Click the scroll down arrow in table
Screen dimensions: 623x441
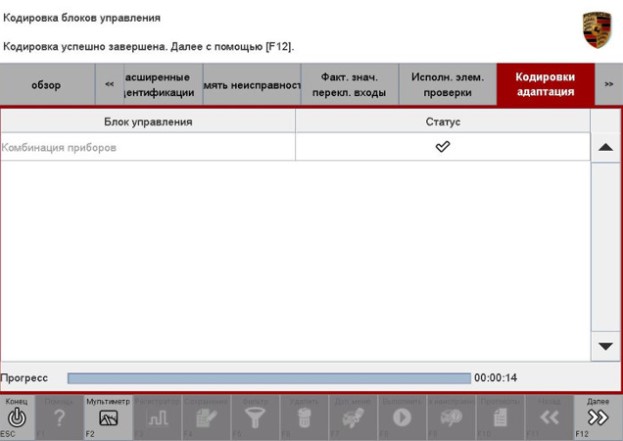[x=605, y=345]
